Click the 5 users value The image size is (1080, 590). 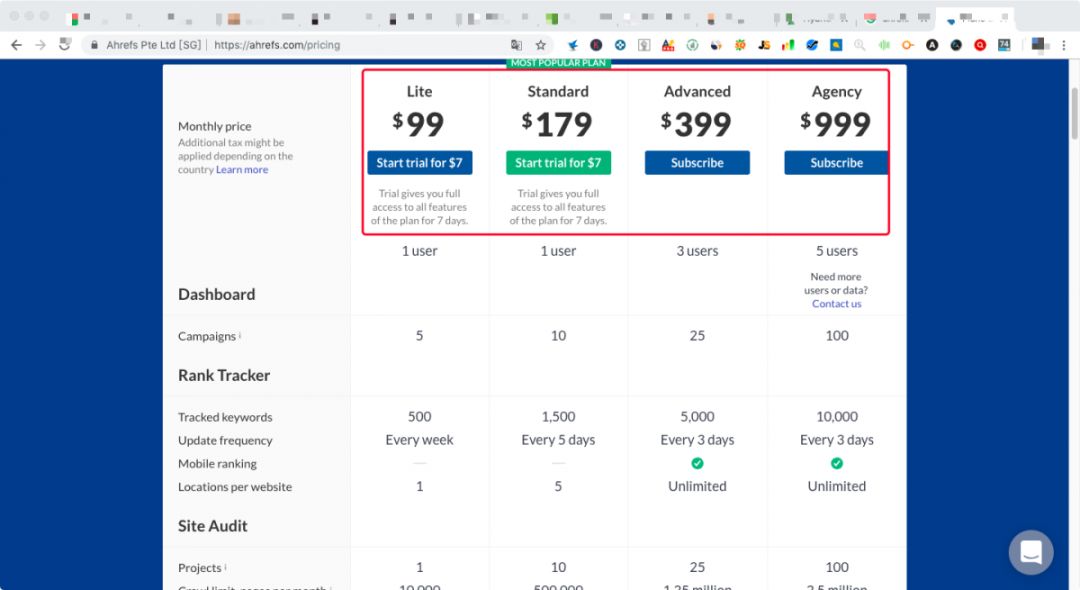point(836,251)
